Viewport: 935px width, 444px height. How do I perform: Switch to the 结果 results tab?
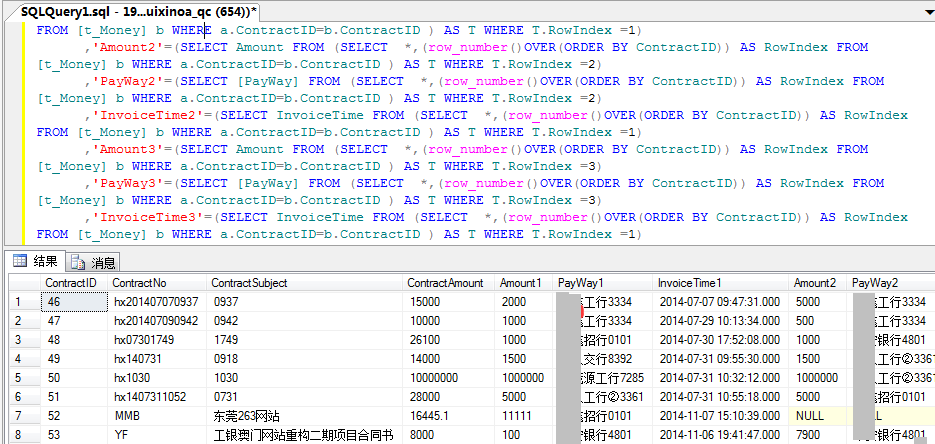[36, 261]
